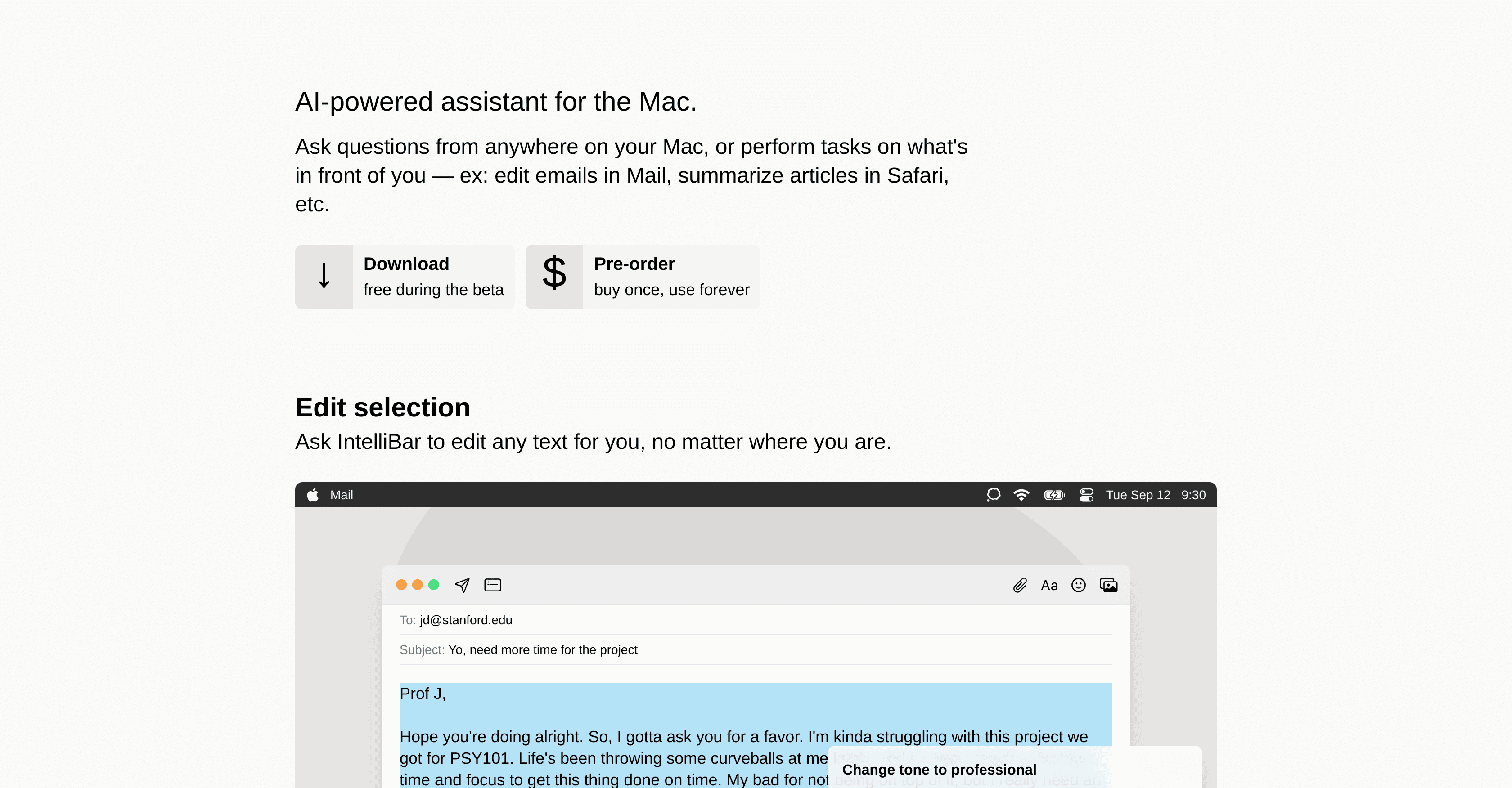
Task: Open the emoji smiley picker
Action: 1078,585
